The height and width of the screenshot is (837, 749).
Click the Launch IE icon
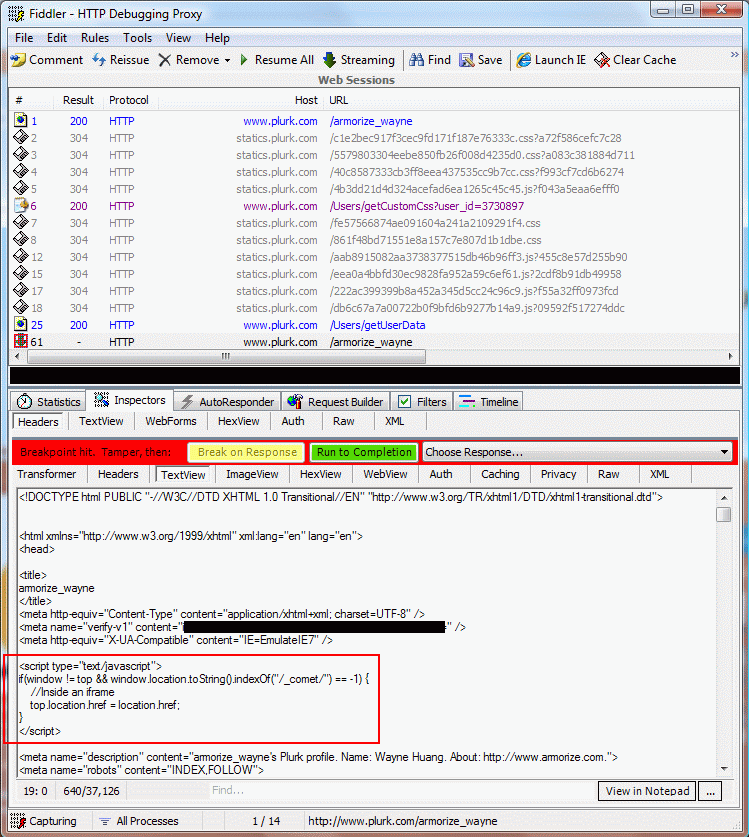[x=524, y=60]
